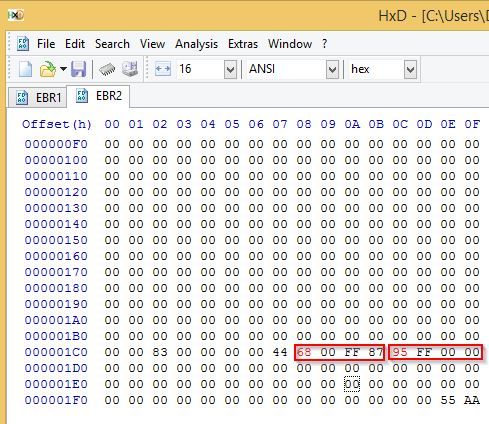Open the Window menu
Viewport: 489px width, 424px height.
(290, 44)
